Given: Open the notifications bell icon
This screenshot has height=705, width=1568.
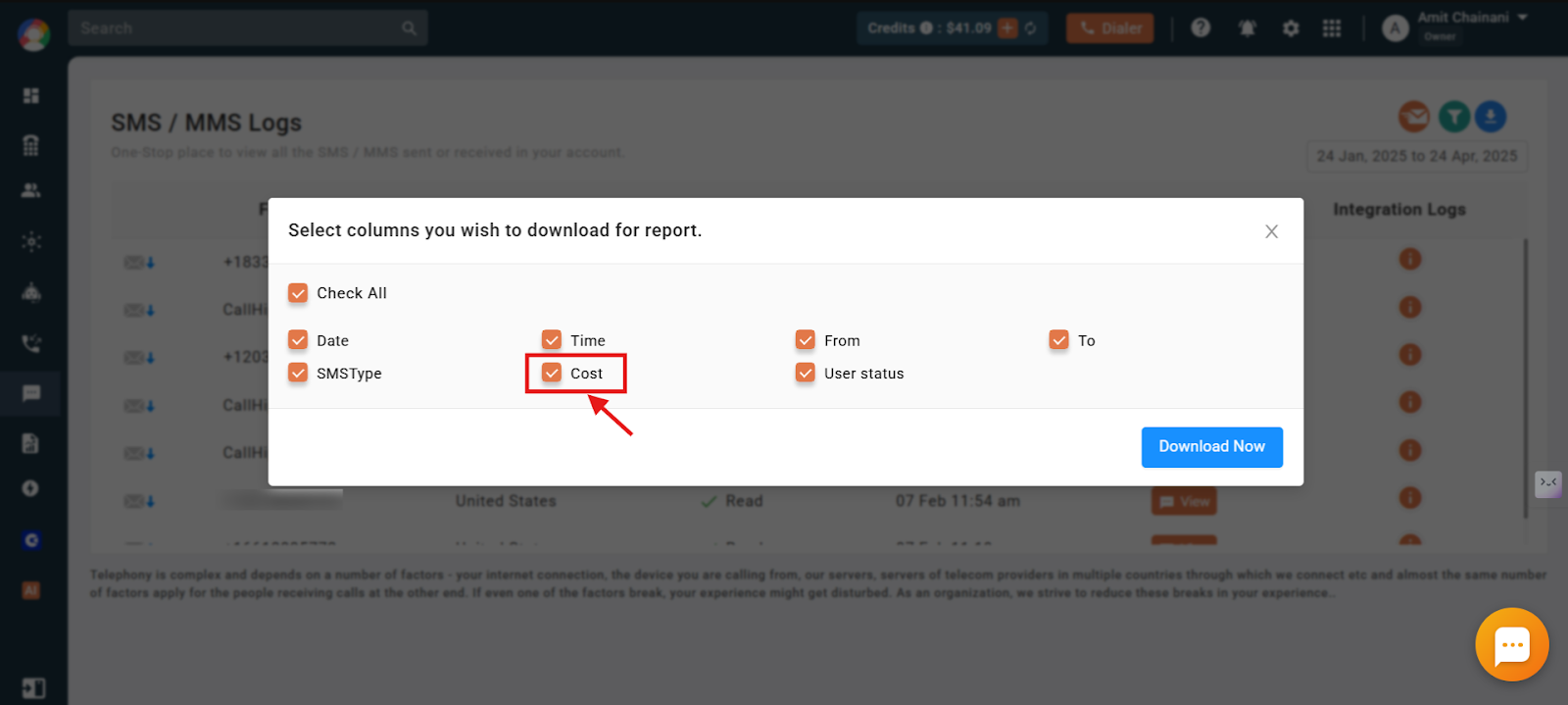Looking at the screenshot, I should 1247,28.
